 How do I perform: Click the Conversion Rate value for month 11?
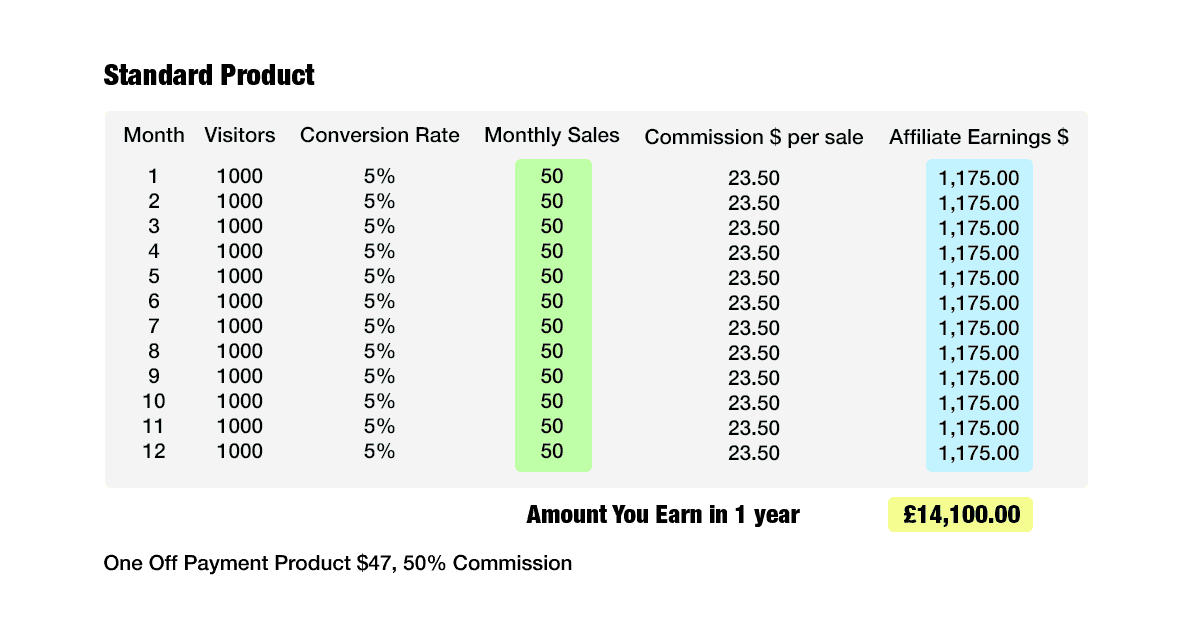[380, 427]
